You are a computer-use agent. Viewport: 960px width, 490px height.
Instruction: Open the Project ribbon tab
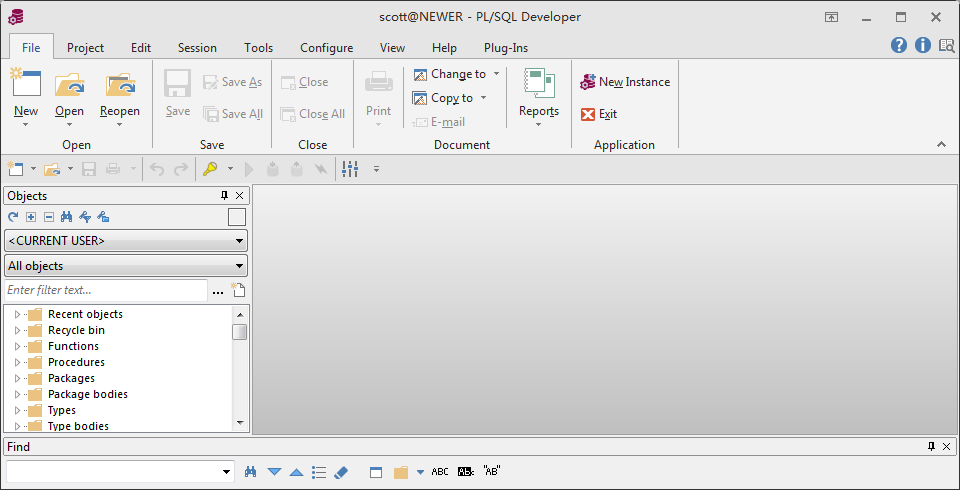tap(85, 48)
